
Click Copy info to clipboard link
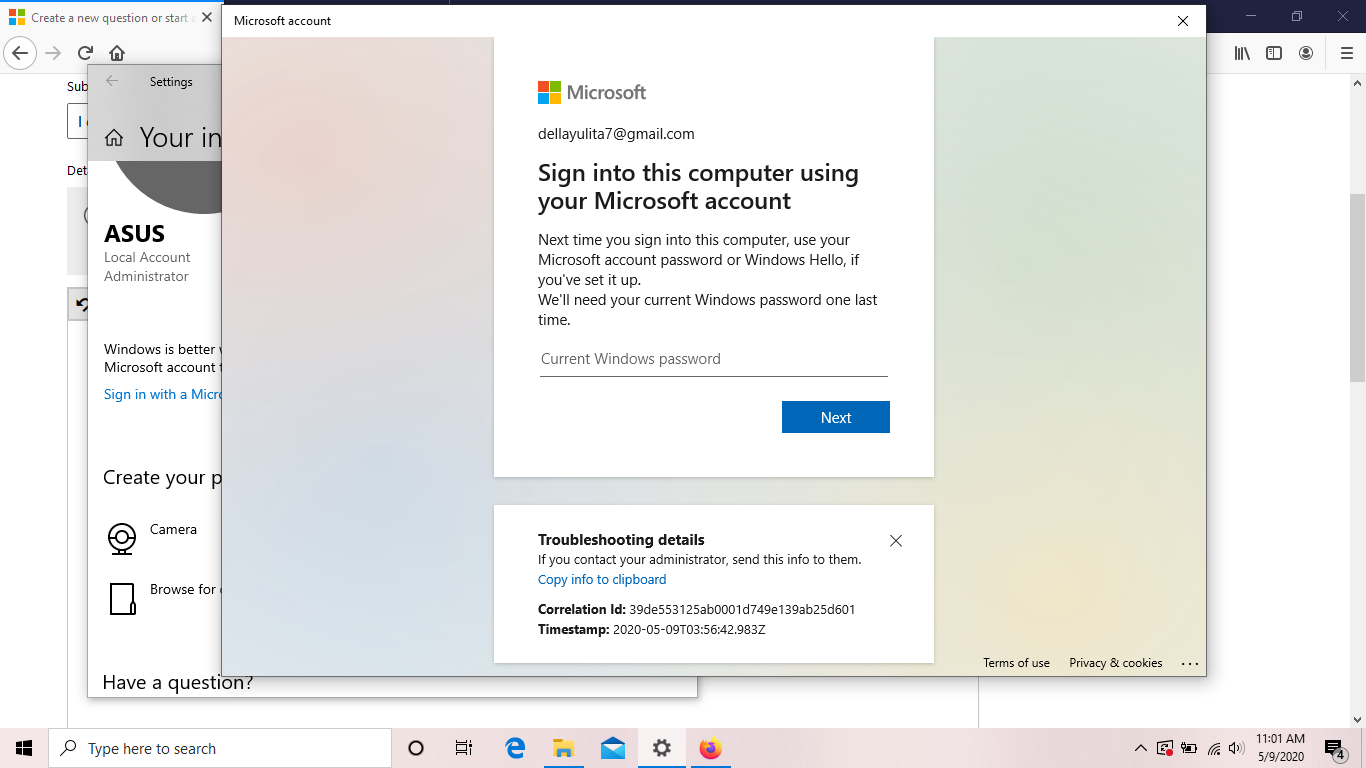point(602,580)
